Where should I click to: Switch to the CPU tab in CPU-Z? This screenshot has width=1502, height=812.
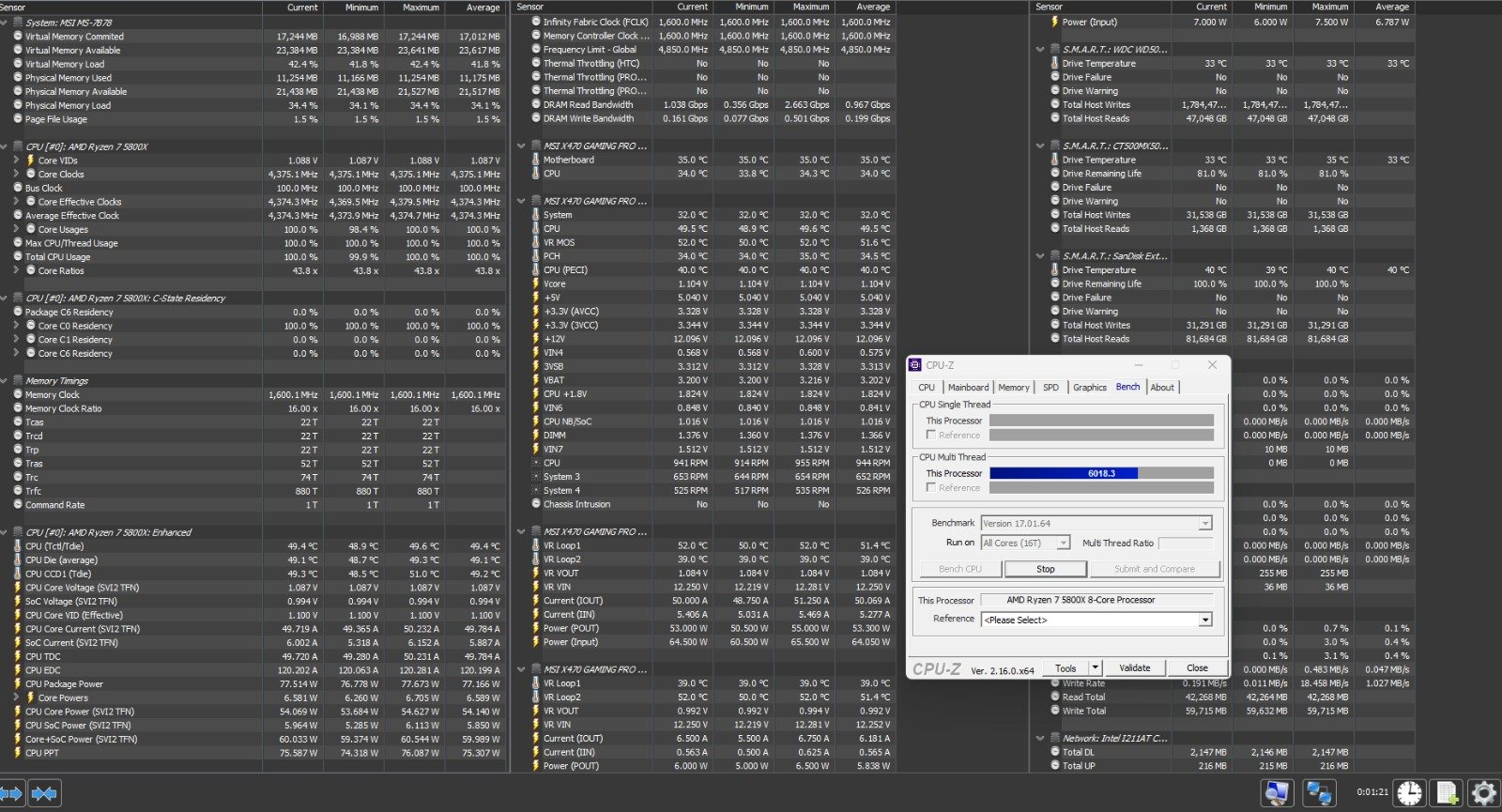(x=927, y=388)
